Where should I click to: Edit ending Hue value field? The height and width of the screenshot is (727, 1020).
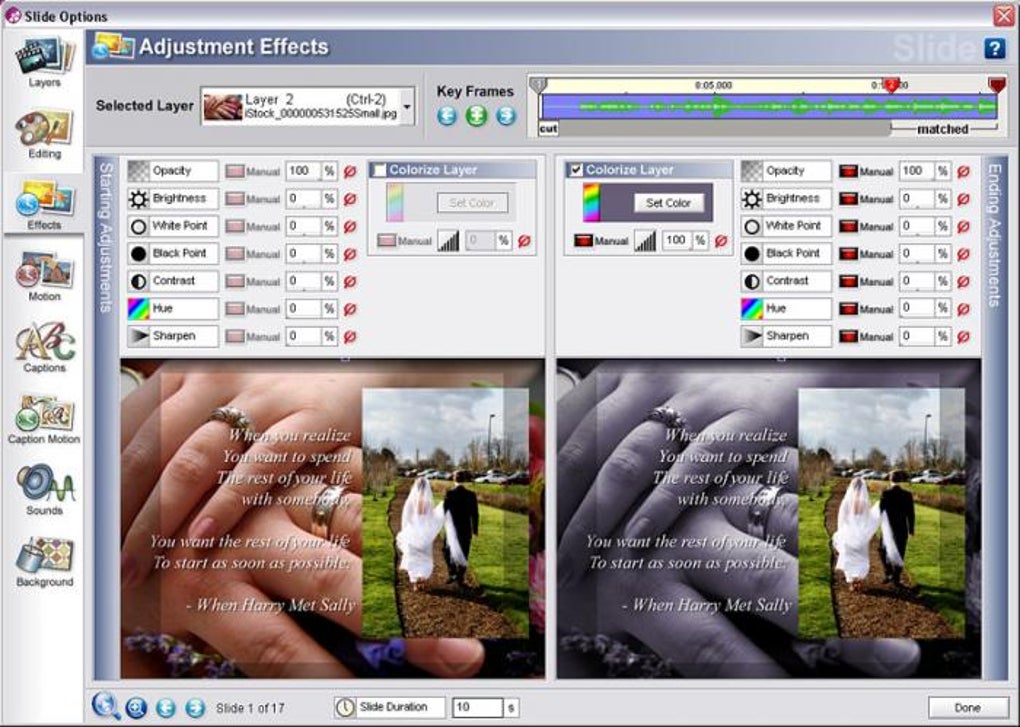point(917,308)
